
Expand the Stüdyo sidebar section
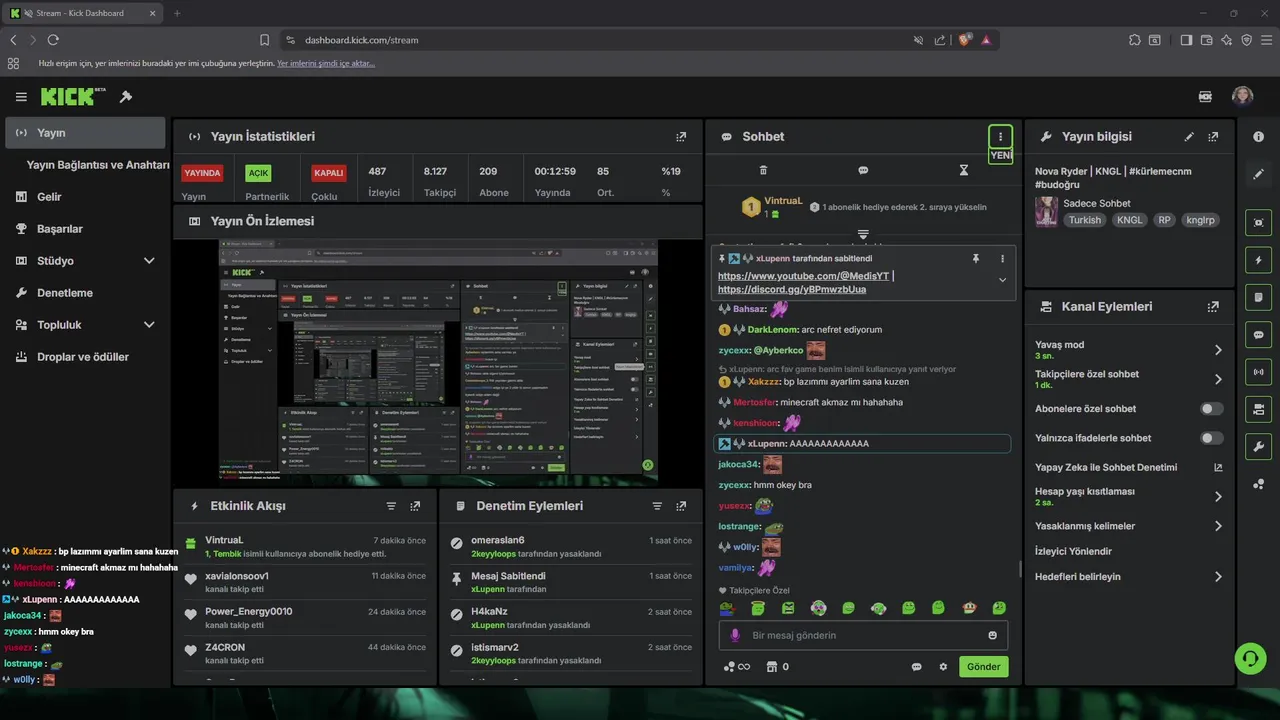tap(149, 261)
